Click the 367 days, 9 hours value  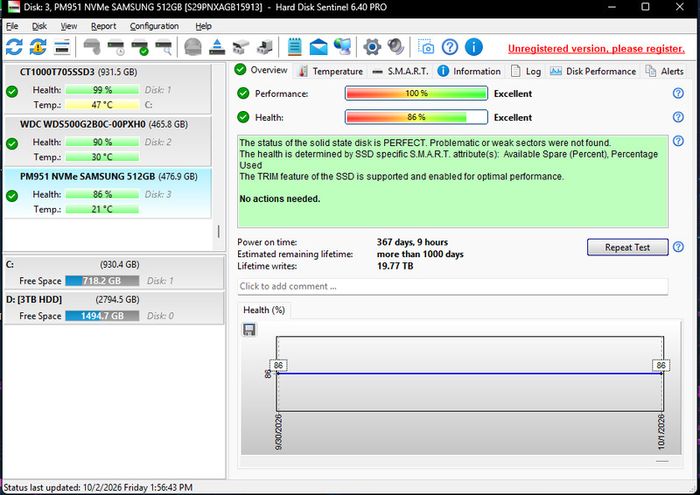[x=412, y=242]
